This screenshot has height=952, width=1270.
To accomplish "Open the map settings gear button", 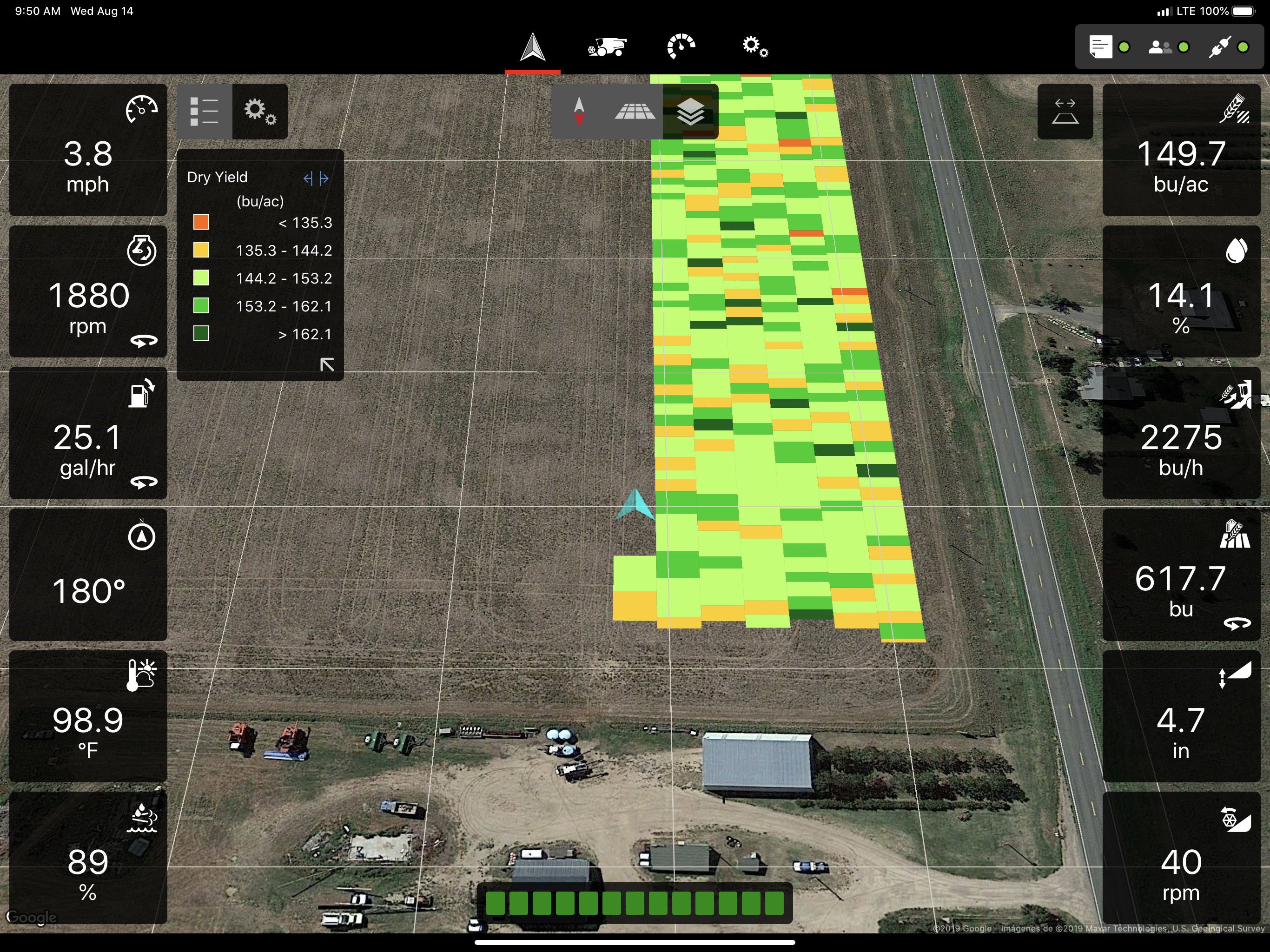I will [260, 112].
